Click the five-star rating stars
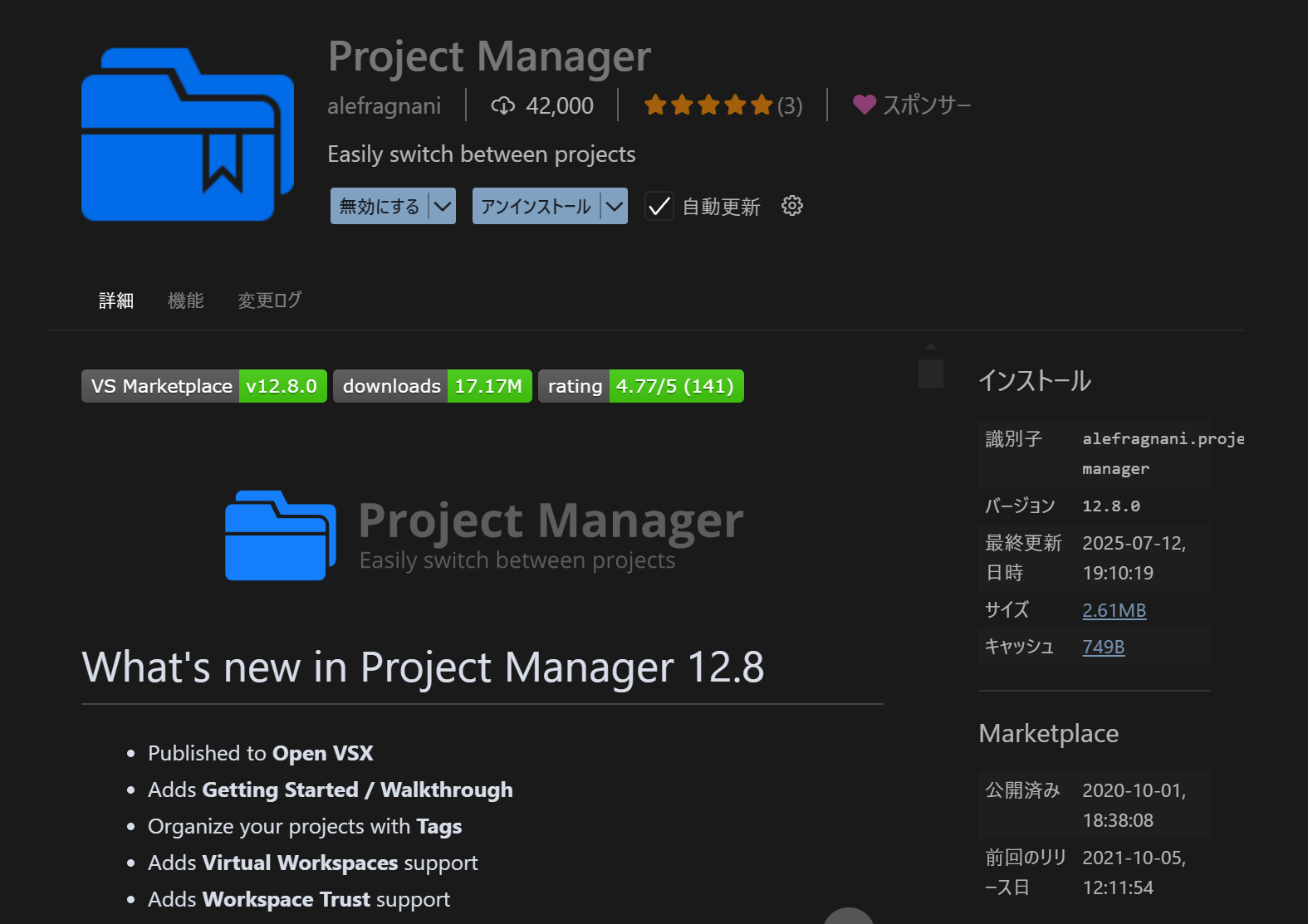 point(708,105)
